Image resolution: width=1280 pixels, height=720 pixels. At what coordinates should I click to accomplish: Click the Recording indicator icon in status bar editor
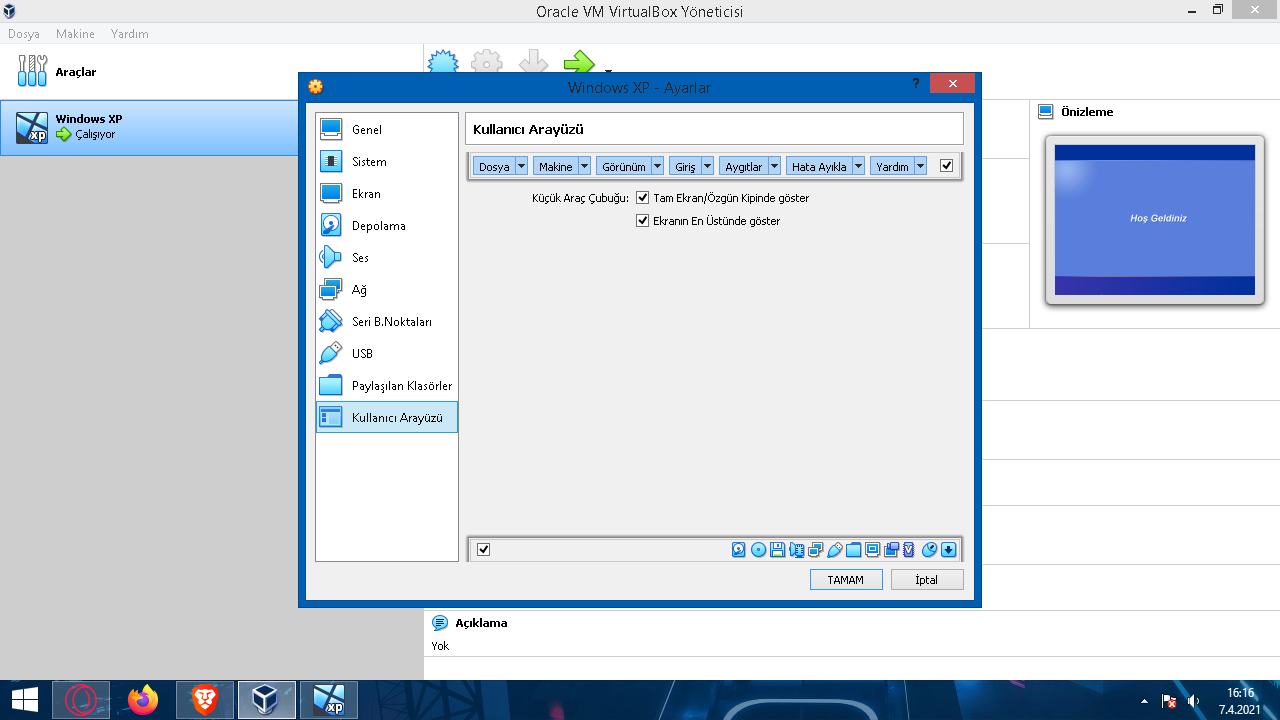[x=891, y=549]
